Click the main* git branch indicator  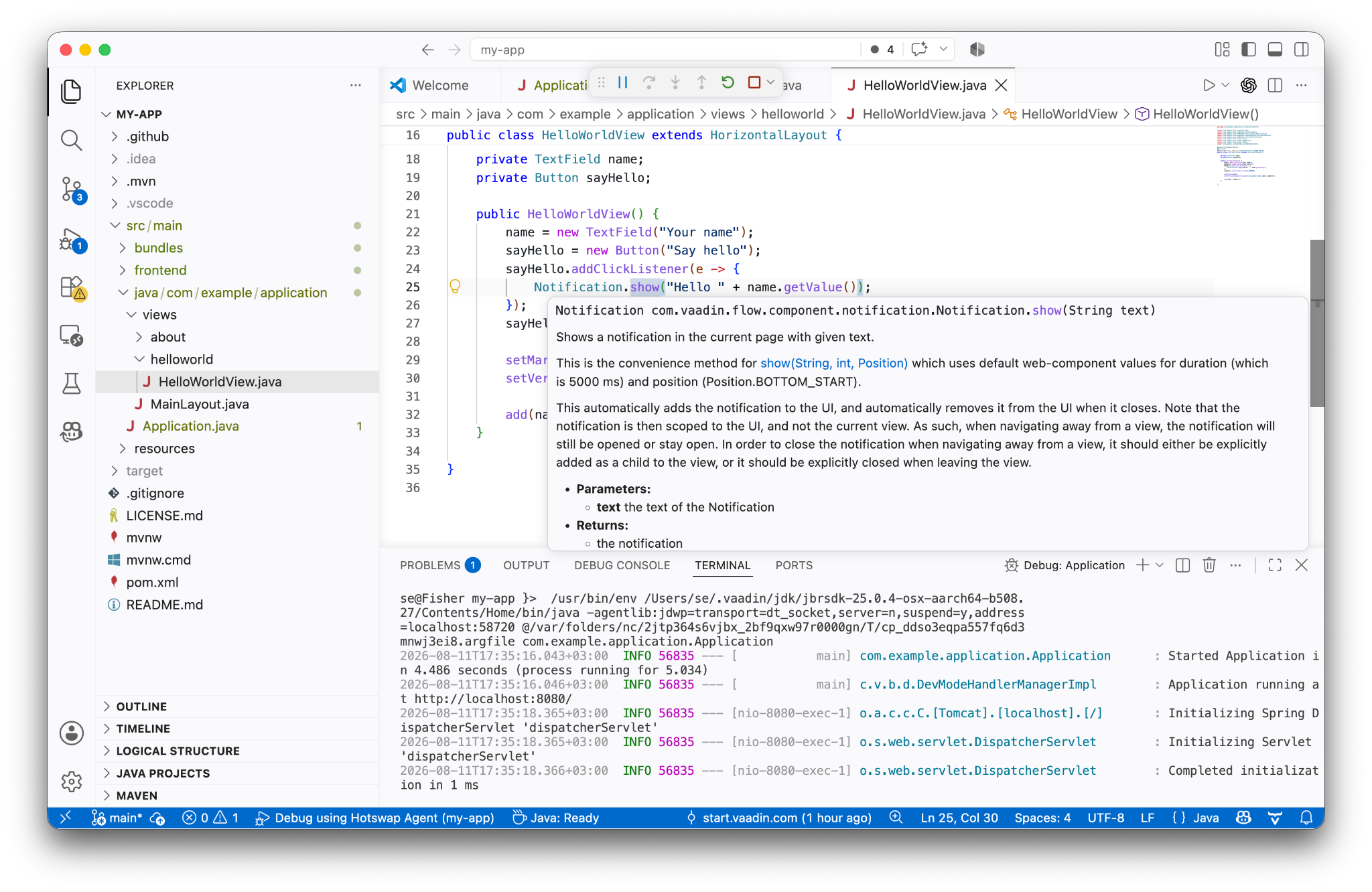tap(118, 818)
